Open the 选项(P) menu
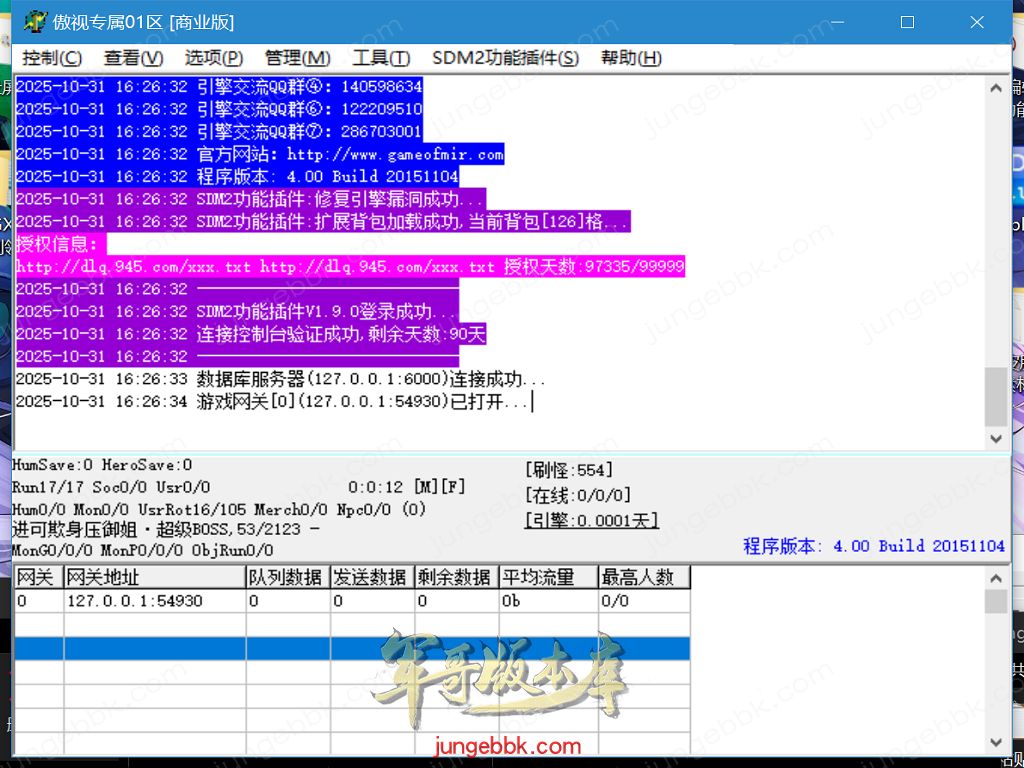 (213, 58)
